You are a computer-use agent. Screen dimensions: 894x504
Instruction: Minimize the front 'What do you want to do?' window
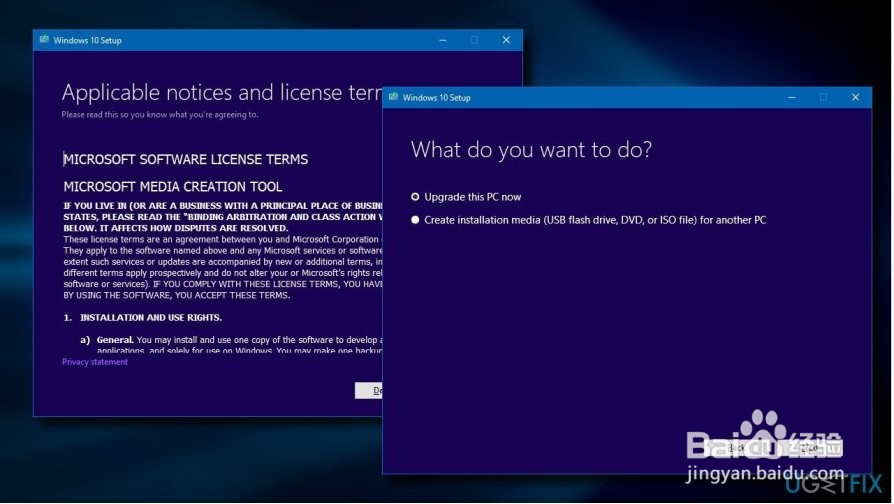point(792,97)
